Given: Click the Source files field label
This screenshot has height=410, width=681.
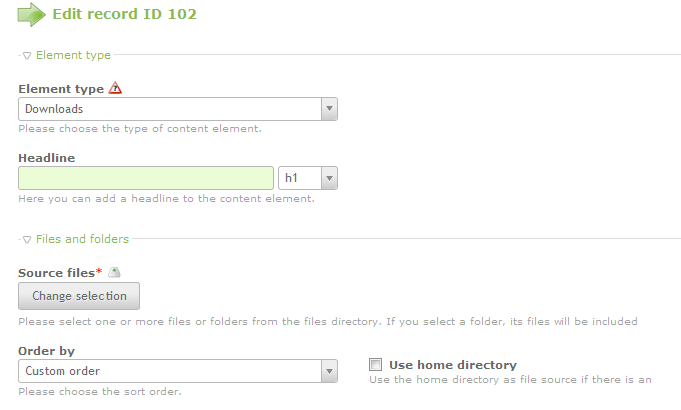Looking at the screenshot, I should coord(58,272).
